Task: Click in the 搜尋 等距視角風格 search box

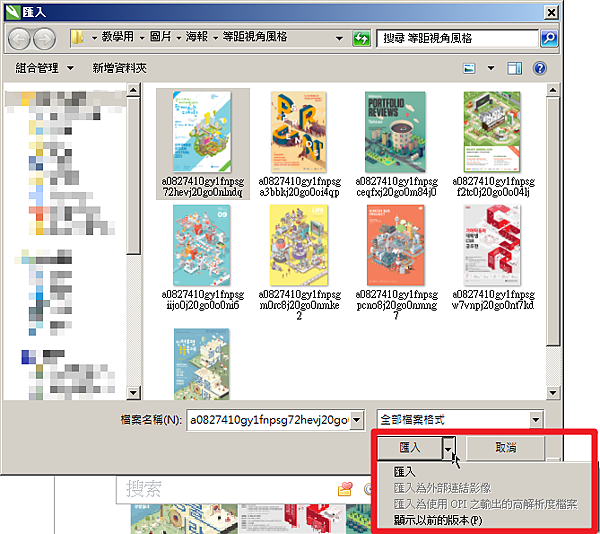Action: pyautogui.click(x=458, y=38)
